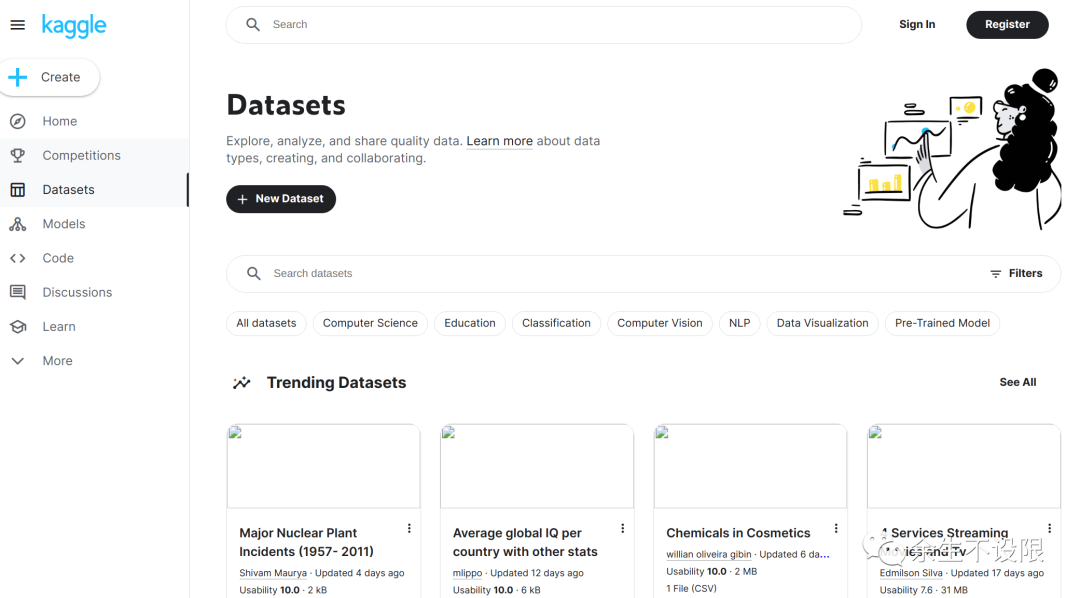Open author Edmilson Silva profile
1080x598 pixels.
point(911,573)
